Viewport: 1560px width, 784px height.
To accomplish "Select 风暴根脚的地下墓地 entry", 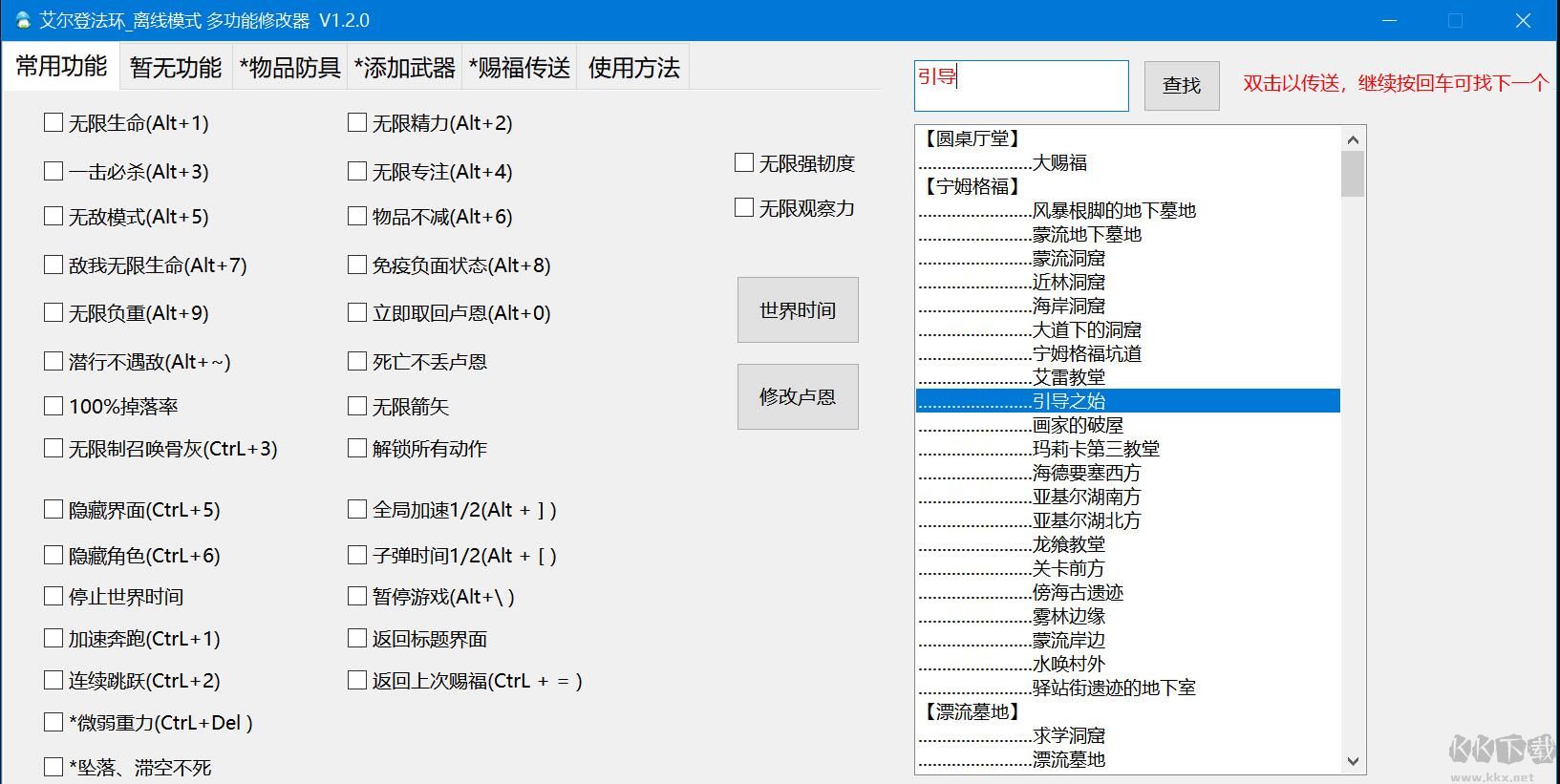I will 1128,210.
